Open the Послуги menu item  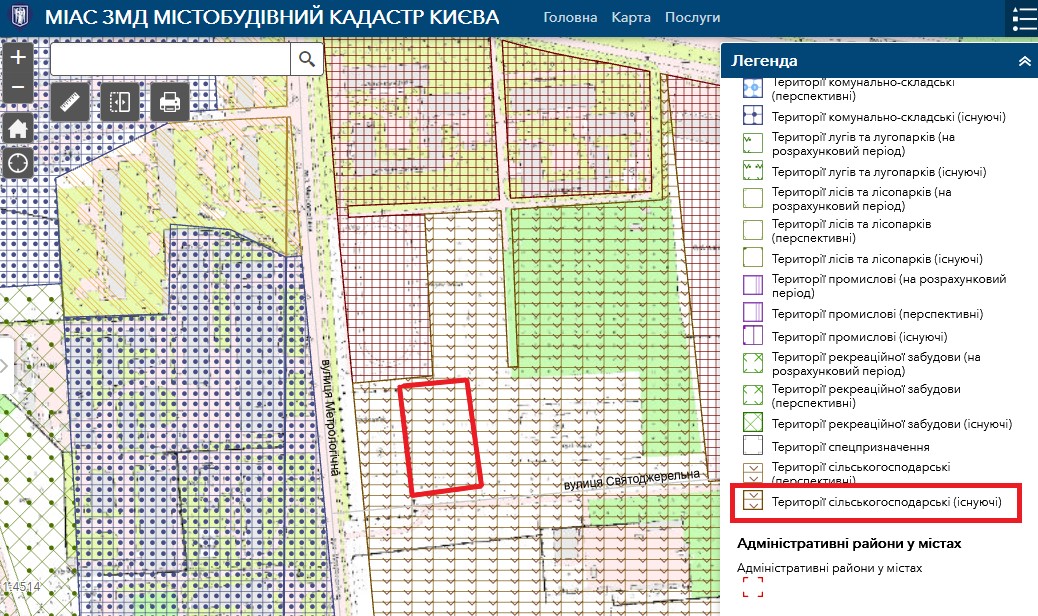pos(692,18)
